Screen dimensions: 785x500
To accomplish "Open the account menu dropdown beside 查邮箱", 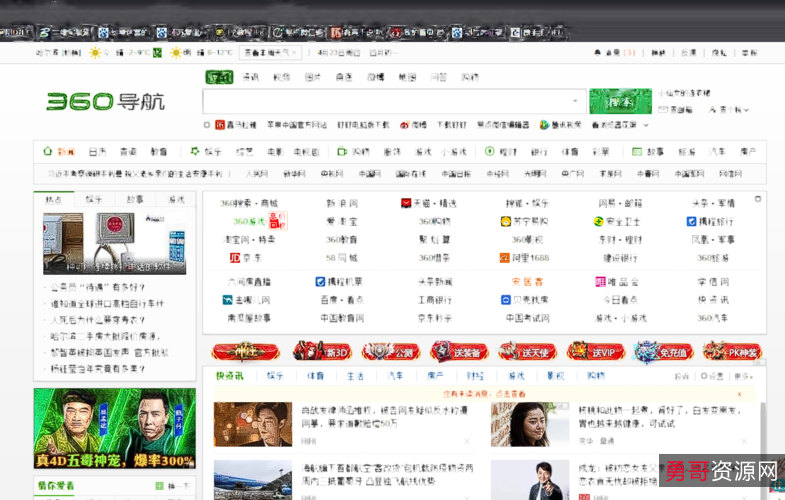I will tap(729, 110).
